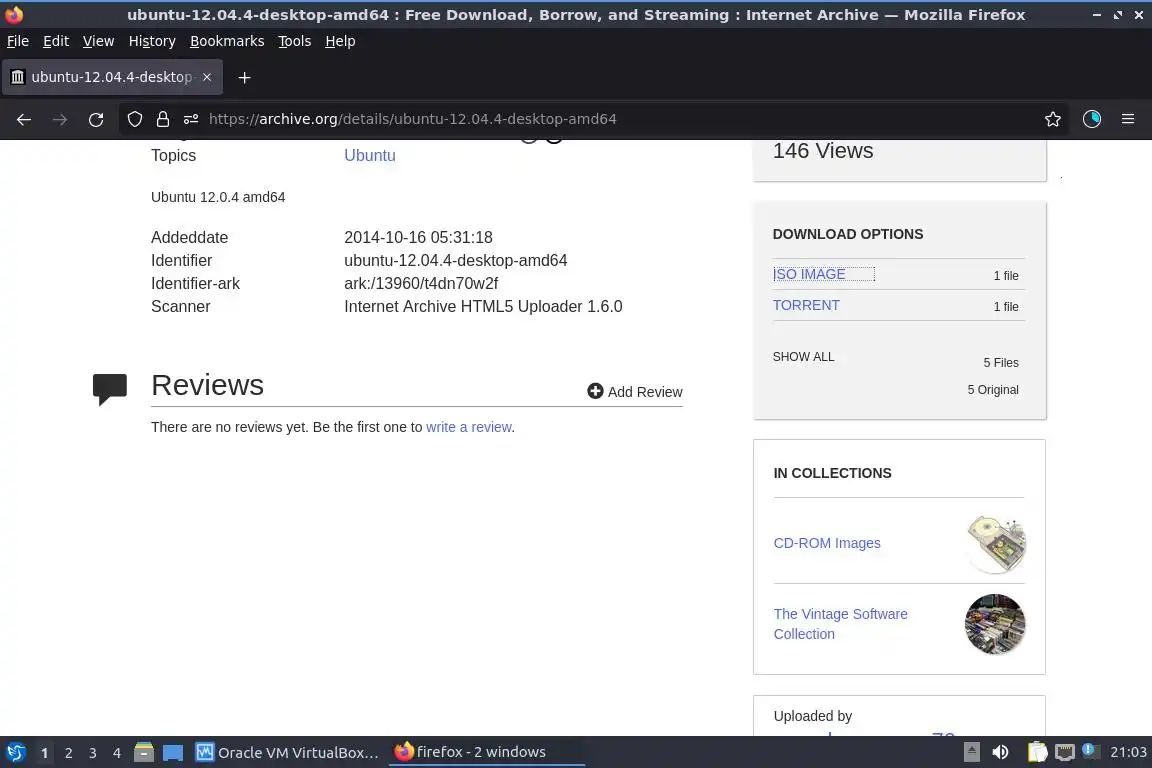Click the 5 Original text
Viewport: 1152px width, 768px height.
(x=993, y=390)
